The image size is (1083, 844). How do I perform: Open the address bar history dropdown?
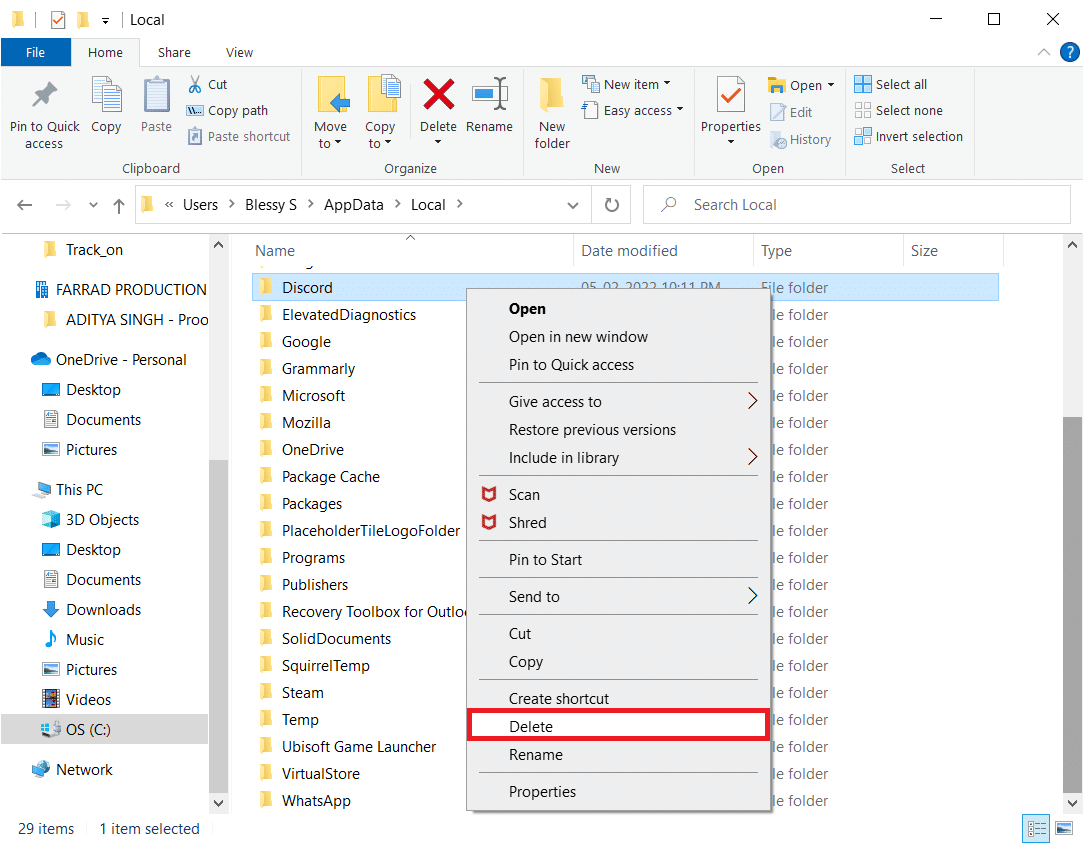[573, 205]
